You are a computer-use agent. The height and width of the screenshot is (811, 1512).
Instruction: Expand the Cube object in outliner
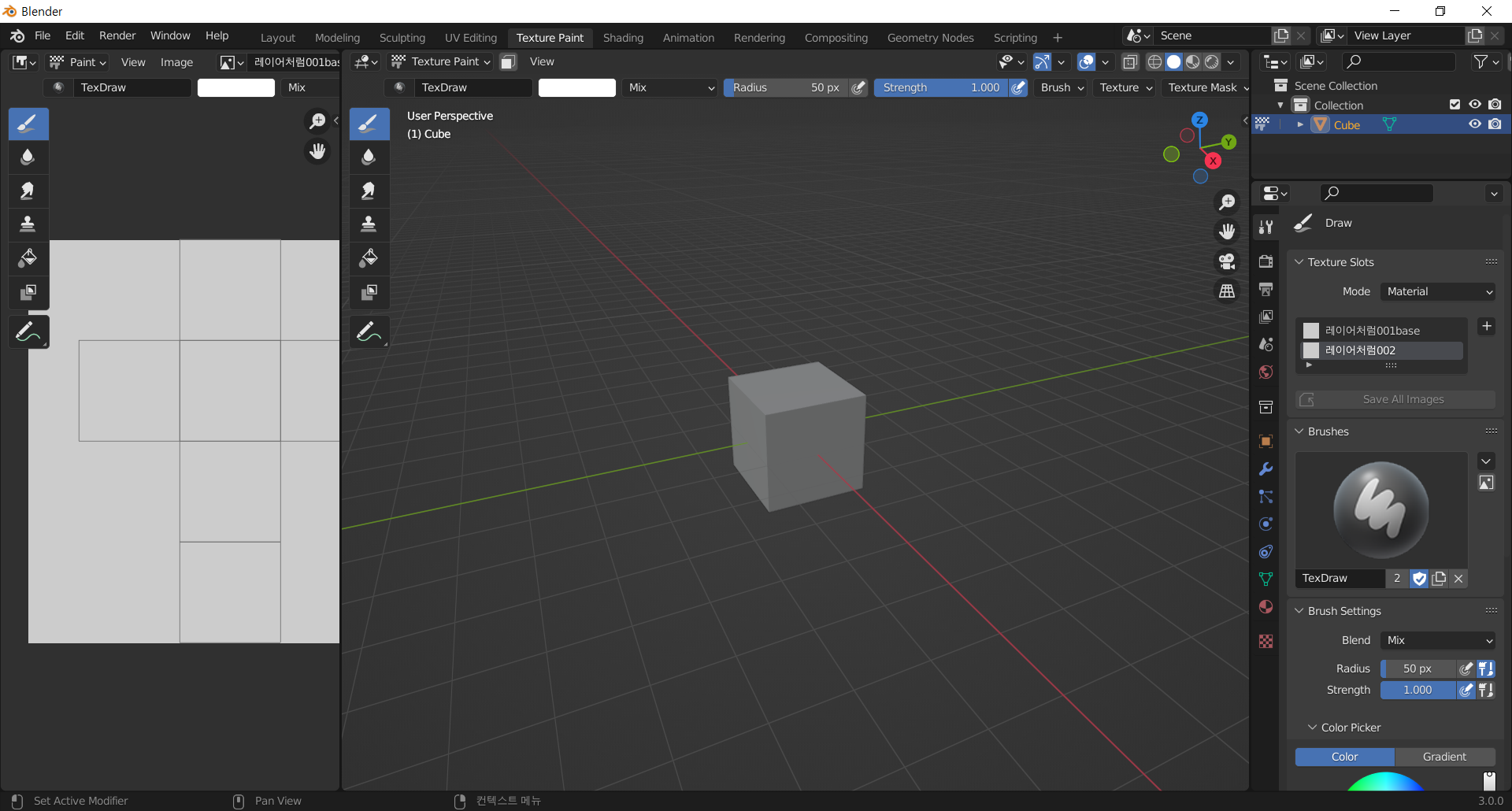tap(1299, 124)
